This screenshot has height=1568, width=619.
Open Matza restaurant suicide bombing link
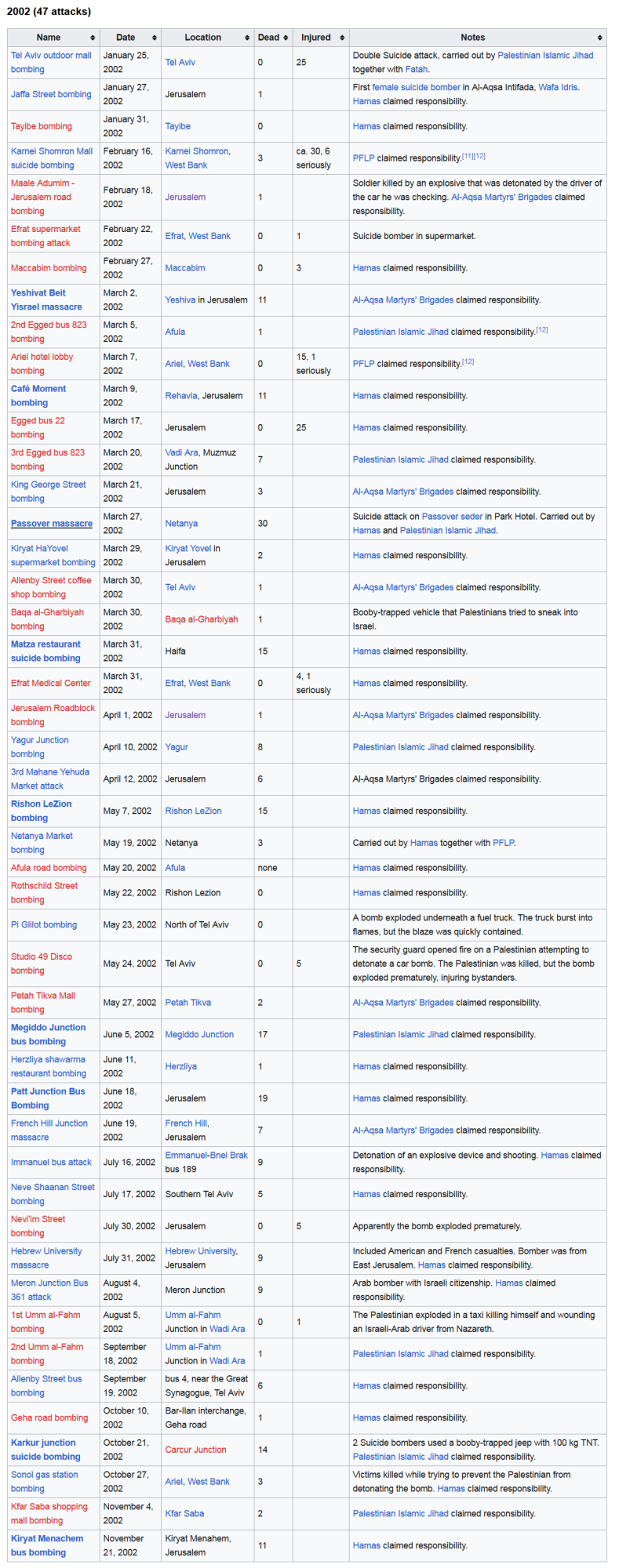pos(46,652)
